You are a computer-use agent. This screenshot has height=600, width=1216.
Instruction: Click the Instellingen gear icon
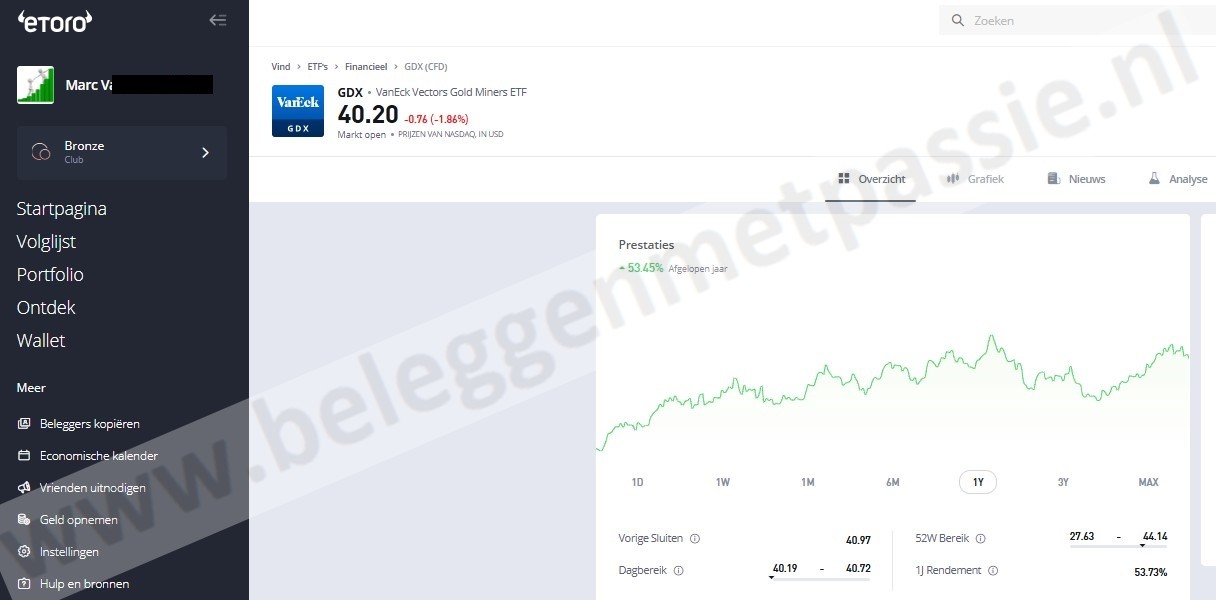point(24,551)
